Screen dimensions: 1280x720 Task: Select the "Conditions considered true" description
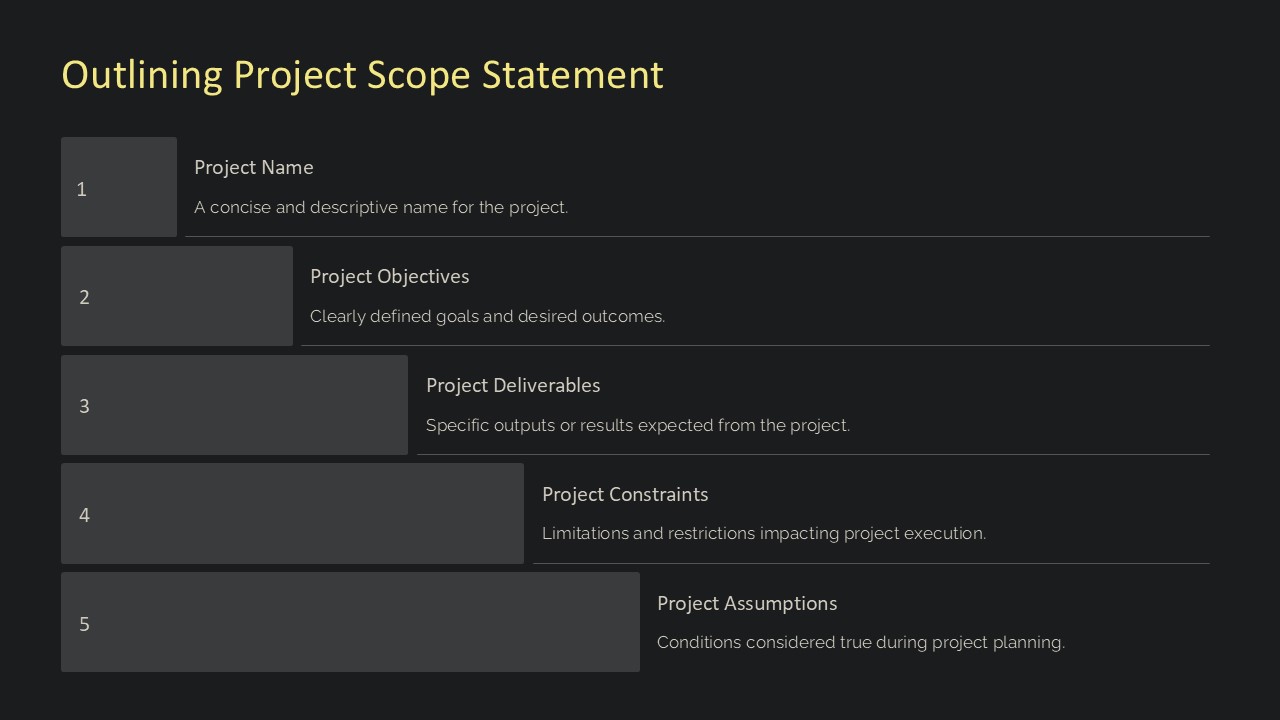[861, 642]
